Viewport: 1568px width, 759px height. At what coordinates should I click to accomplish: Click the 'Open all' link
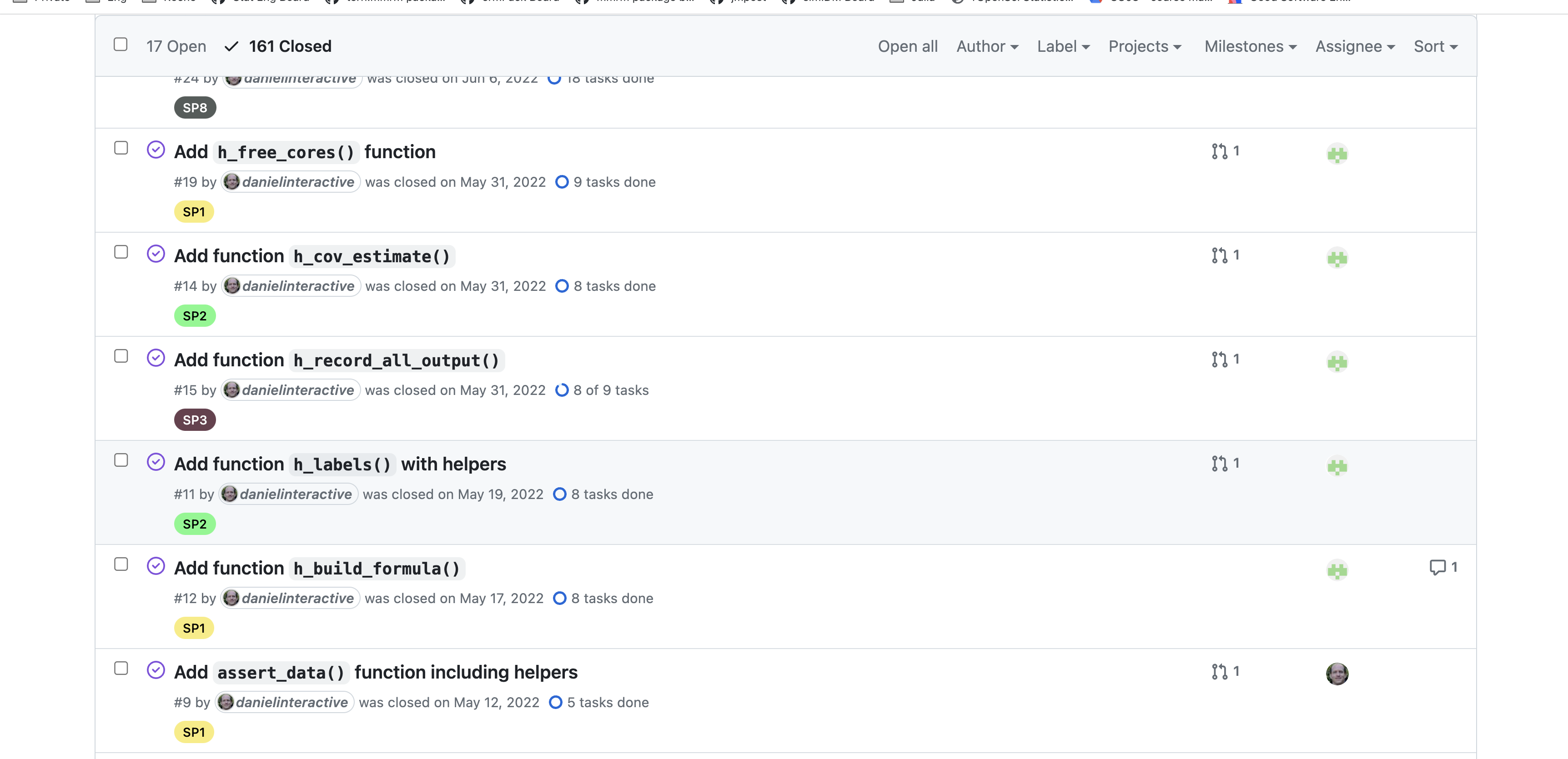point(907,46)
